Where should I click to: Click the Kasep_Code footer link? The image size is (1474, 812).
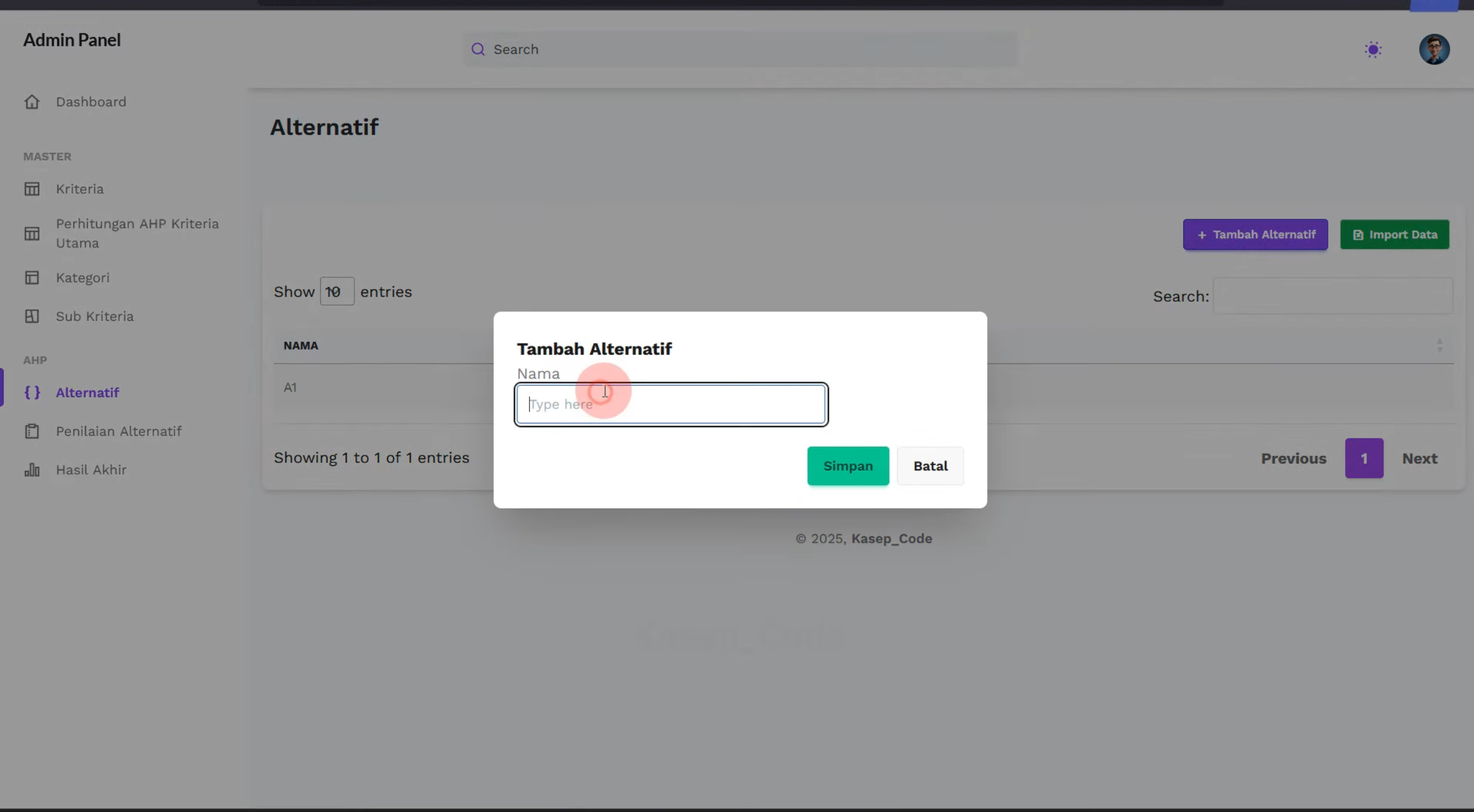[x=891, y=539]
